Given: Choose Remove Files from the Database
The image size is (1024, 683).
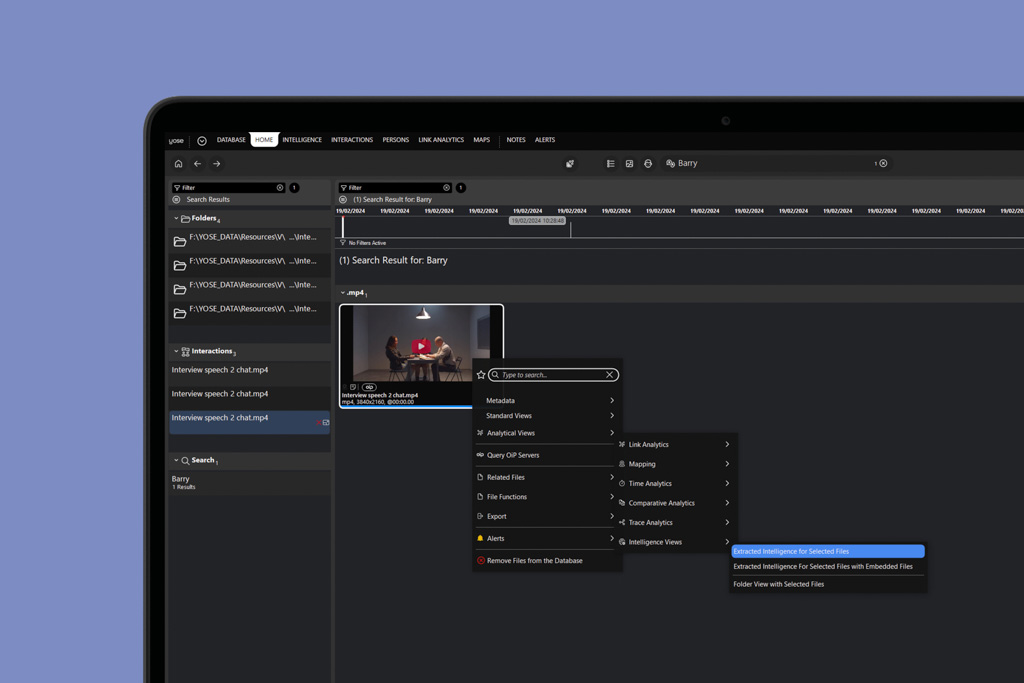Looking at the screenshot, I should pos(534,561).
